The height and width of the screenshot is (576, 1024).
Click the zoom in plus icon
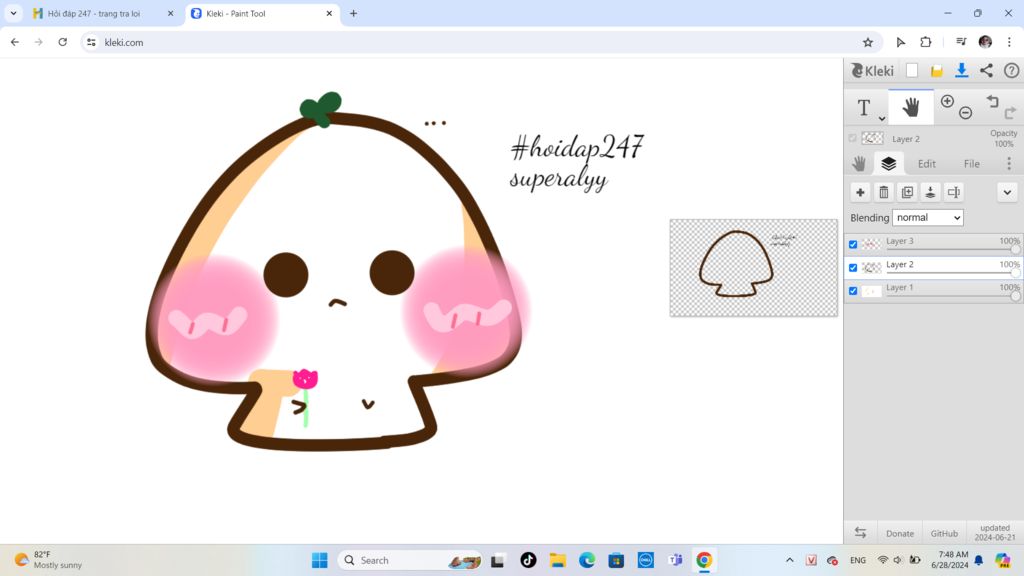947,101
